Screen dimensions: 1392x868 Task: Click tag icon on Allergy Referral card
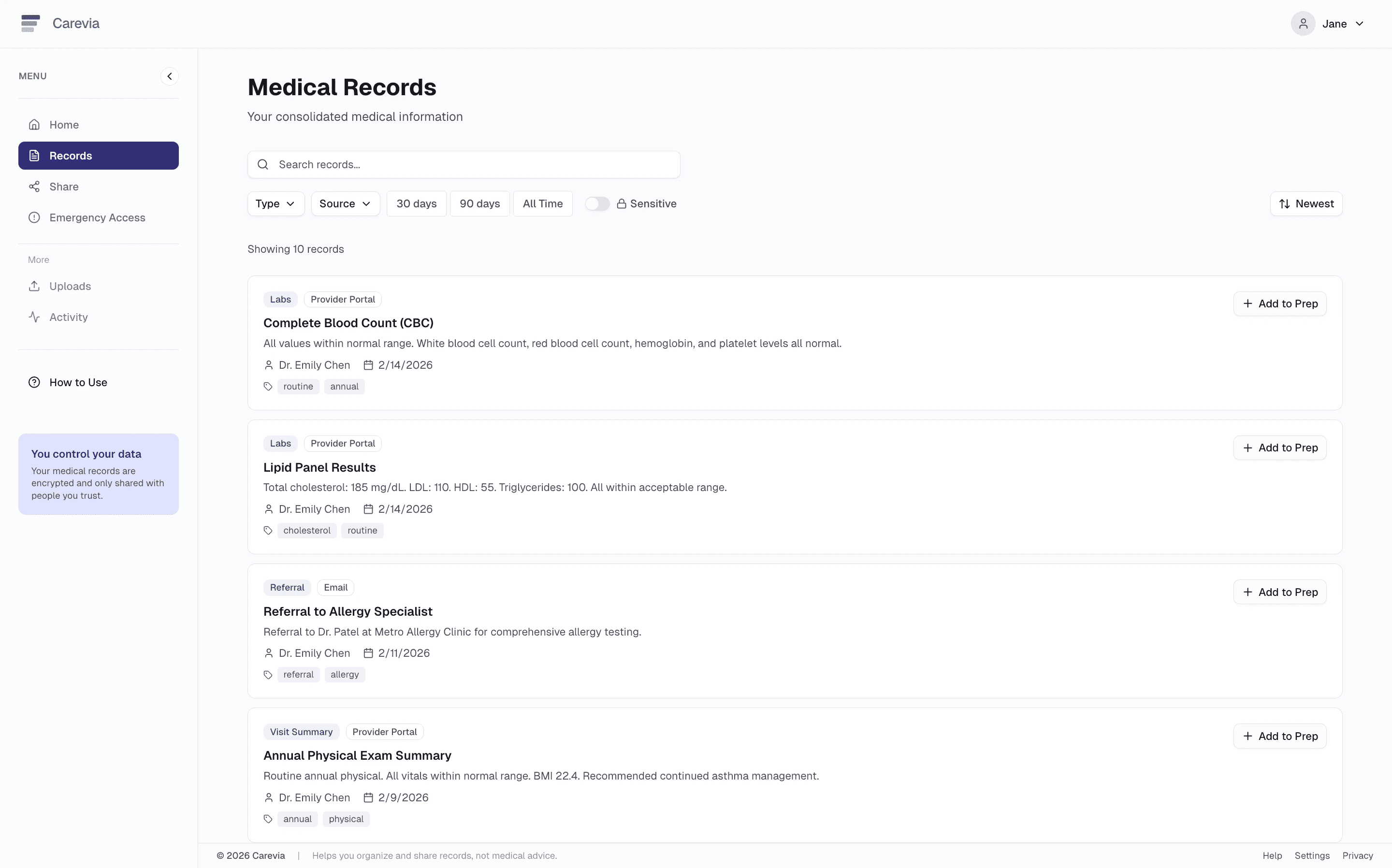click(x=268, y=675)
